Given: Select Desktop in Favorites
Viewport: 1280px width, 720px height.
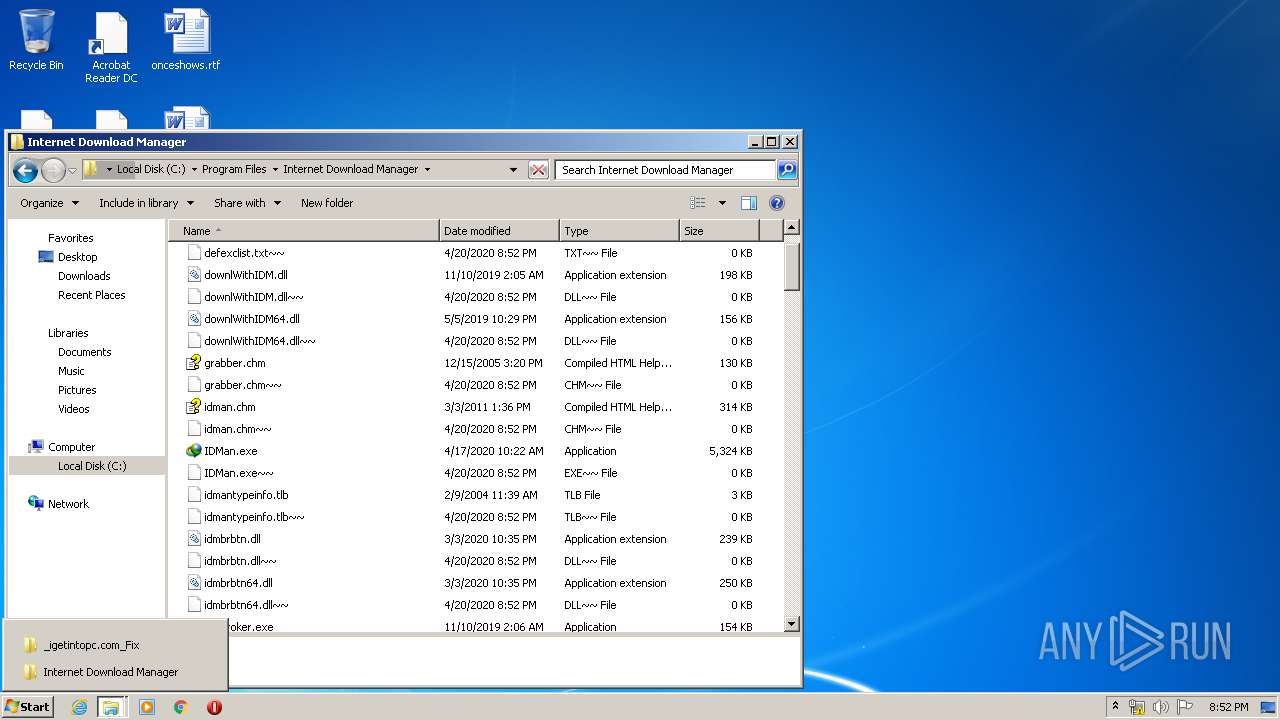Looking at the screenshot, I should (77, 257).
